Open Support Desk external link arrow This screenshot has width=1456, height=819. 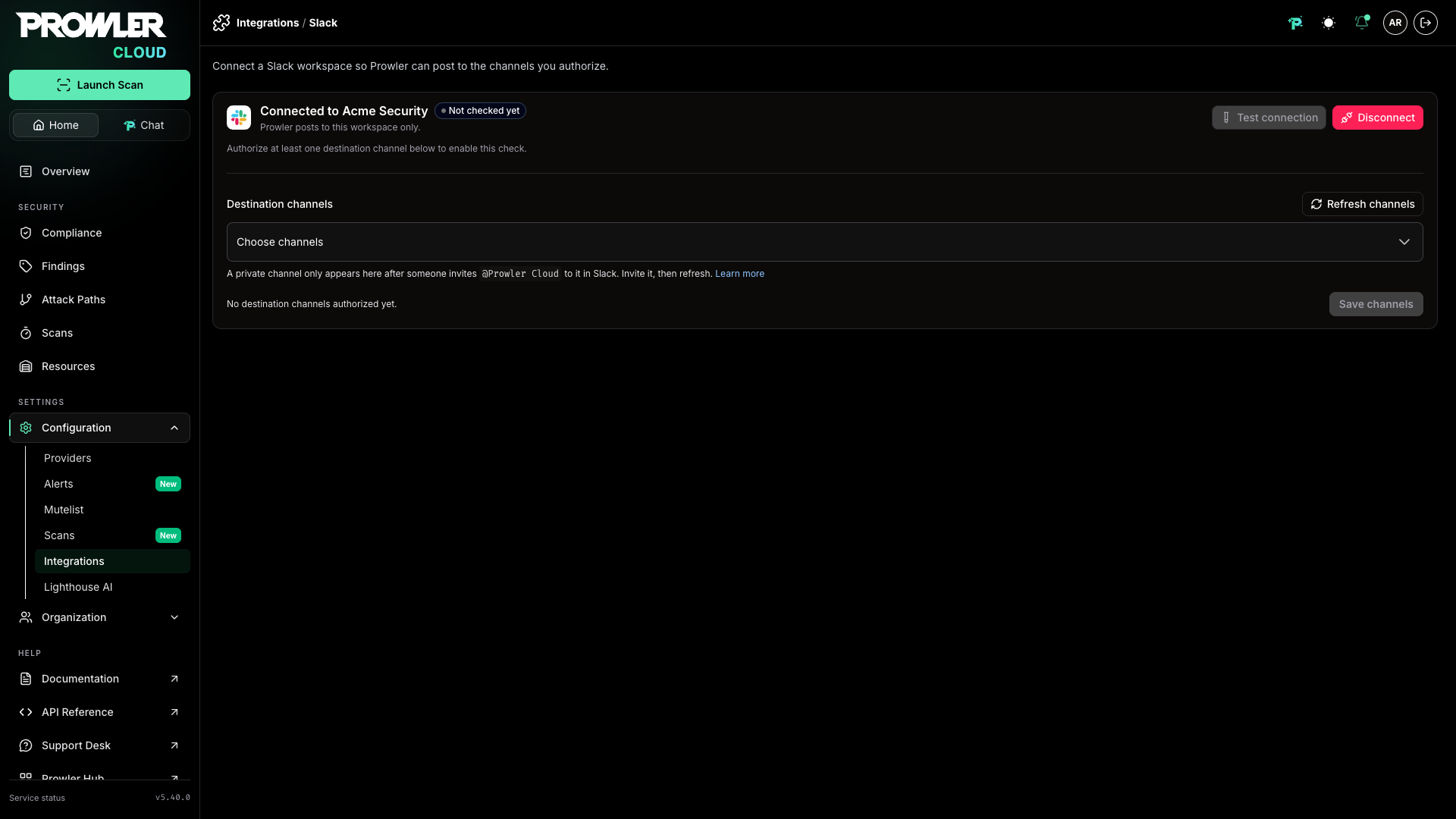point(174,745)
